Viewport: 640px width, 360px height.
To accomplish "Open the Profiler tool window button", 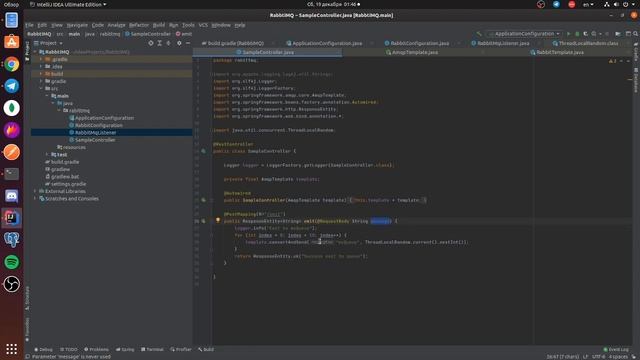I will click(x=181, y=349).
